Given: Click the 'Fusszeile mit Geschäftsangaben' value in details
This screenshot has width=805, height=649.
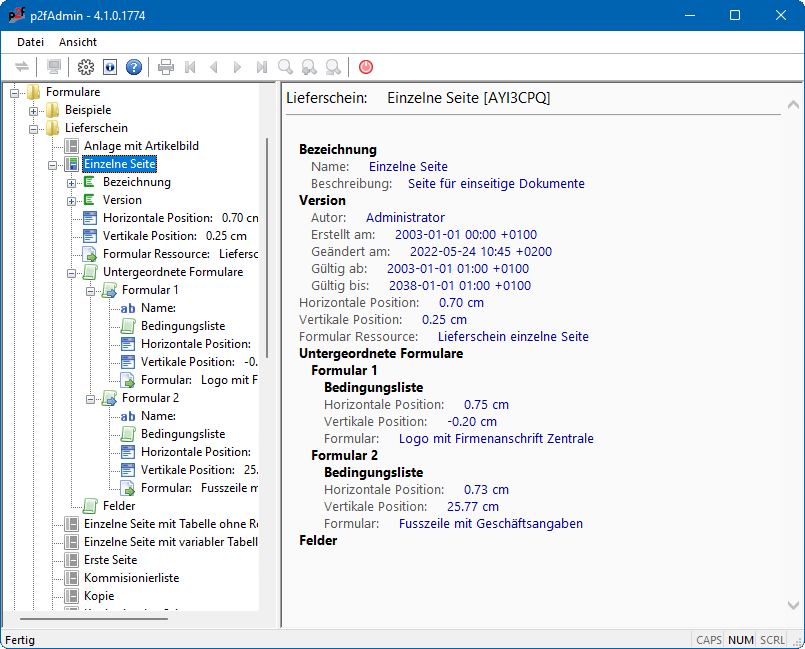Looking at the screenshot, I should tap(490, 523).
